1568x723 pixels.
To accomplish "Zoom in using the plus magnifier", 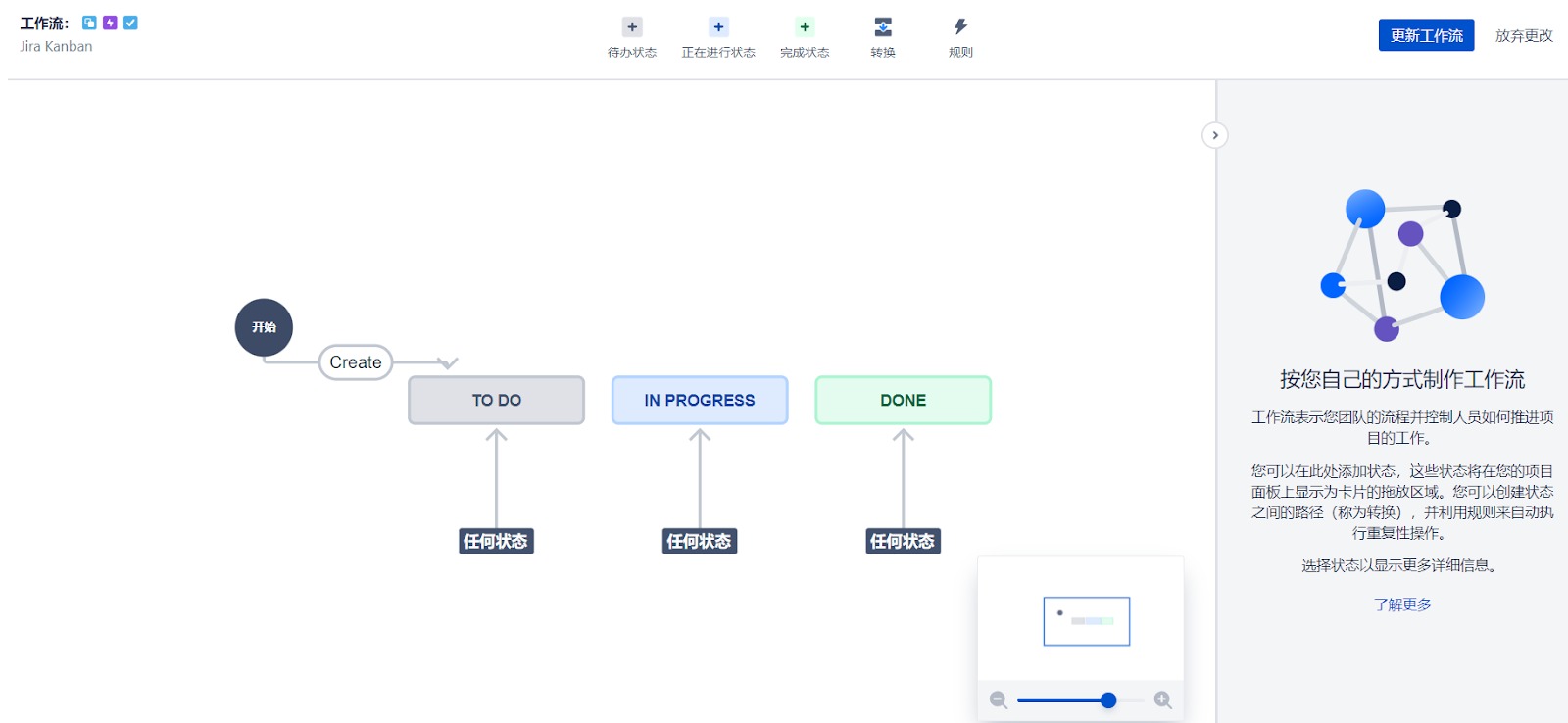I will [1163, 699].
